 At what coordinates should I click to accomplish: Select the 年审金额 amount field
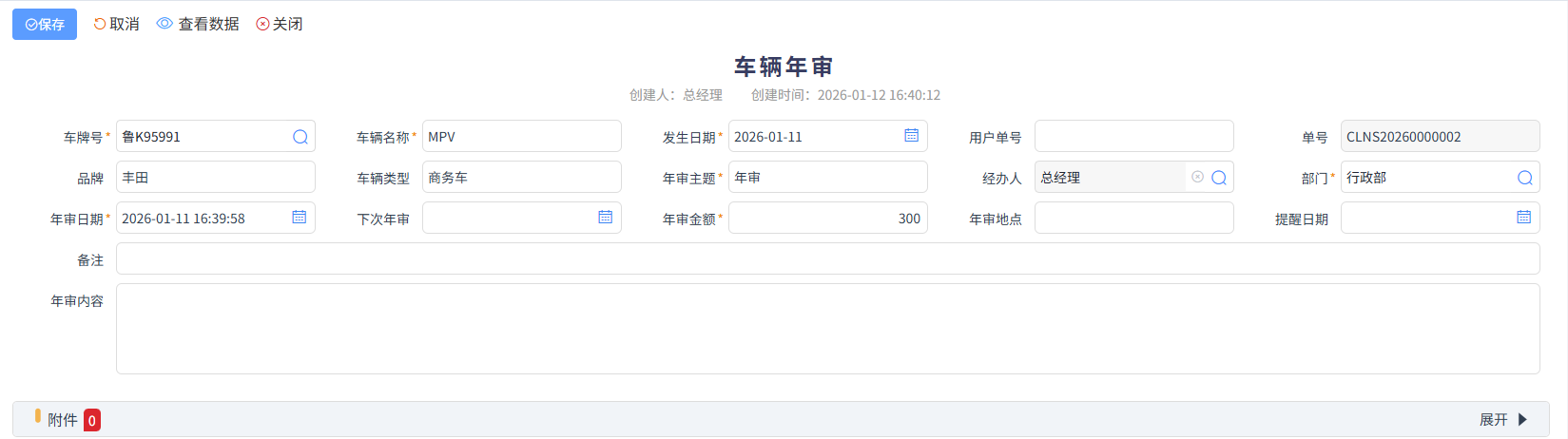[x=827, y=218]
